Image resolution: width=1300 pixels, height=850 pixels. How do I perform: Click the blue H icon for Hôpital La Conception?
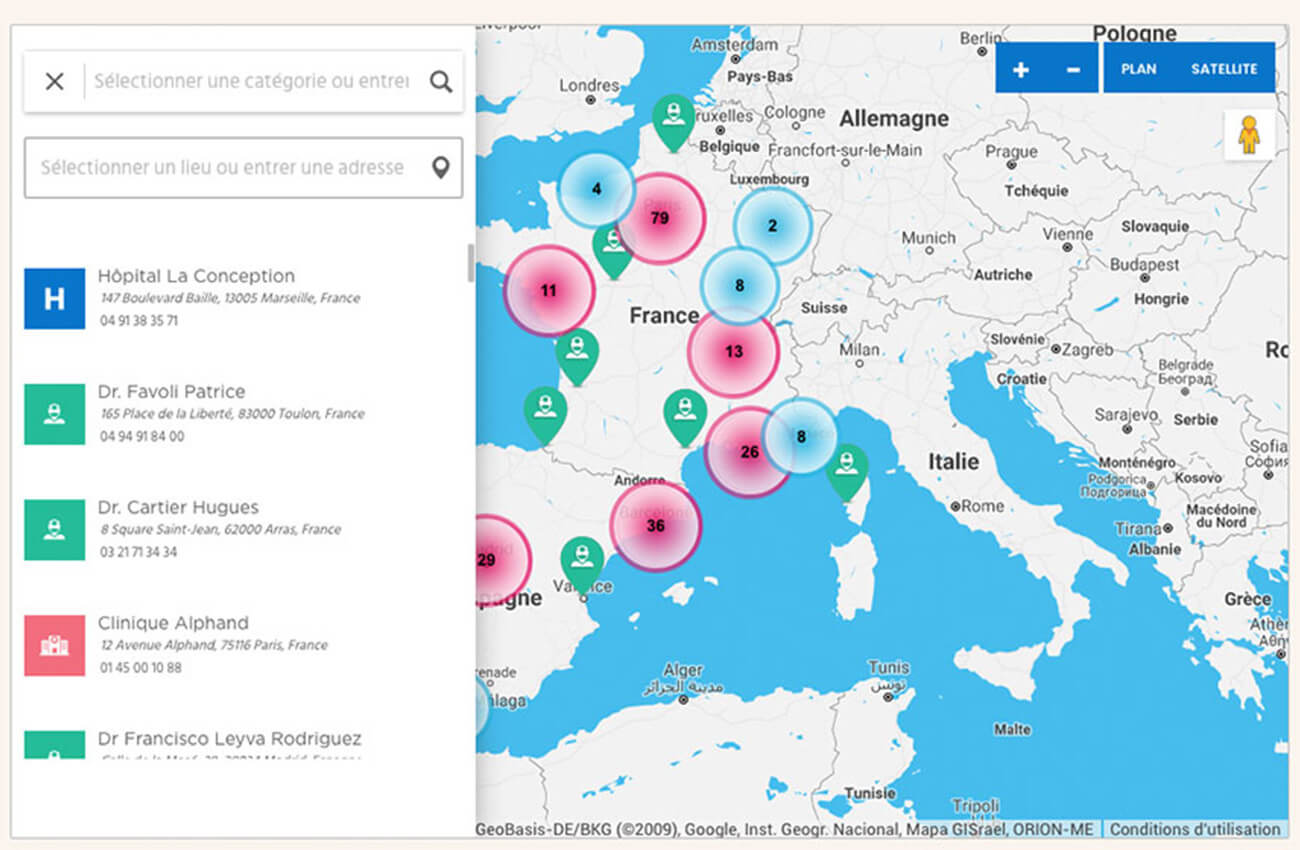[x=54, y=298]
